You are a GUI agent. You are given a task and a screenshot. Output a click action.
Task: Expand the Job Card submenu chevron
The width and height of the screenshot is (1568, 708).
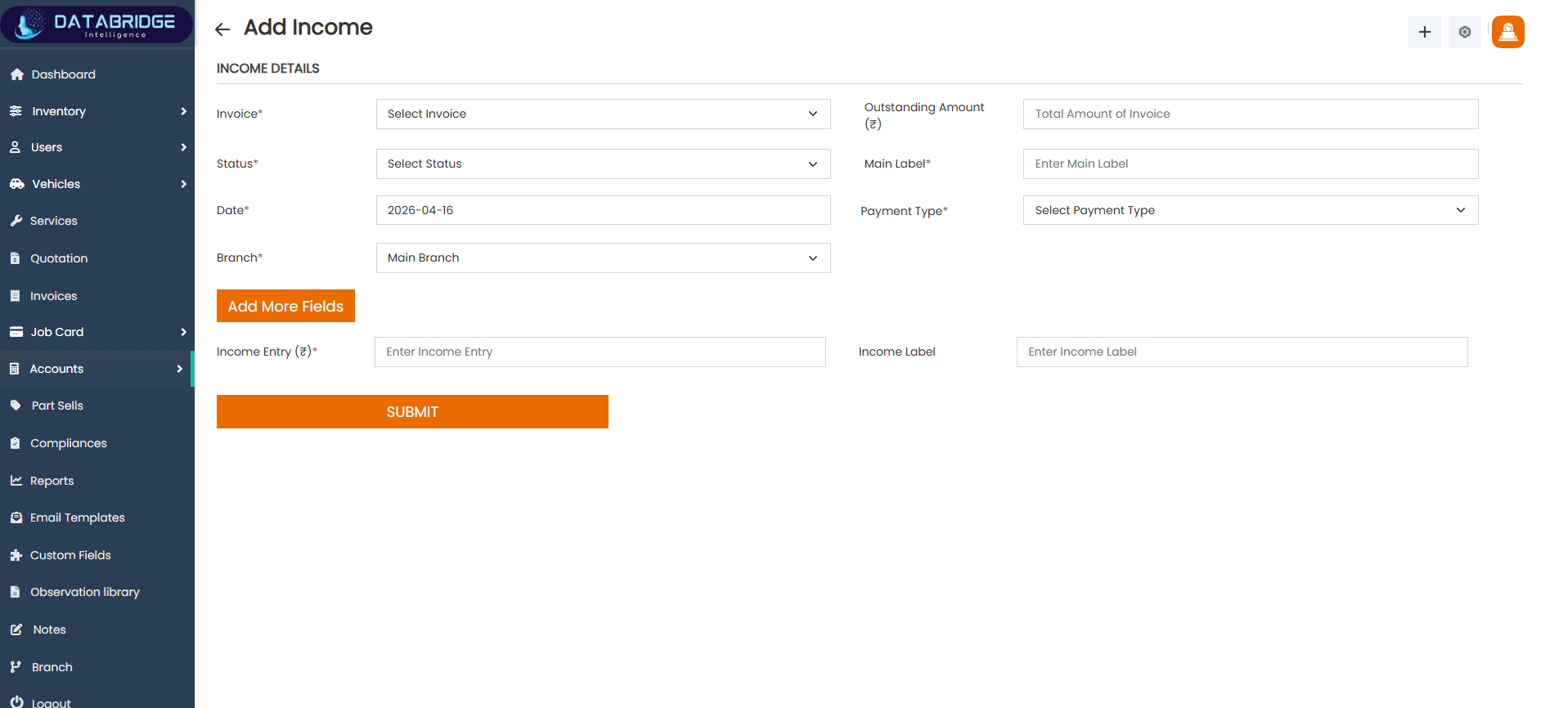tap(183, 332)
